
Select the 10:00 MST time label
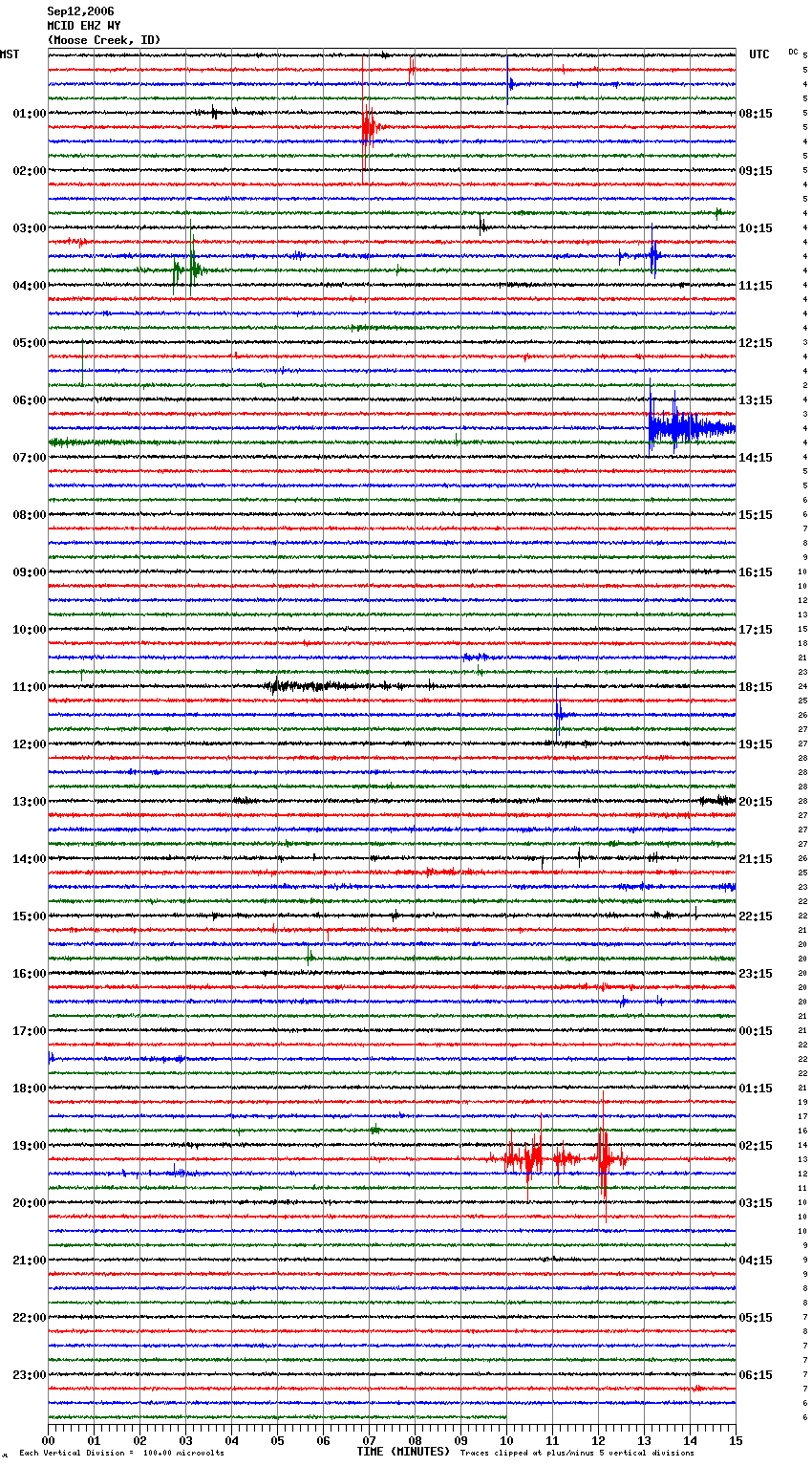pyautogui.click(x=29, y=630)
